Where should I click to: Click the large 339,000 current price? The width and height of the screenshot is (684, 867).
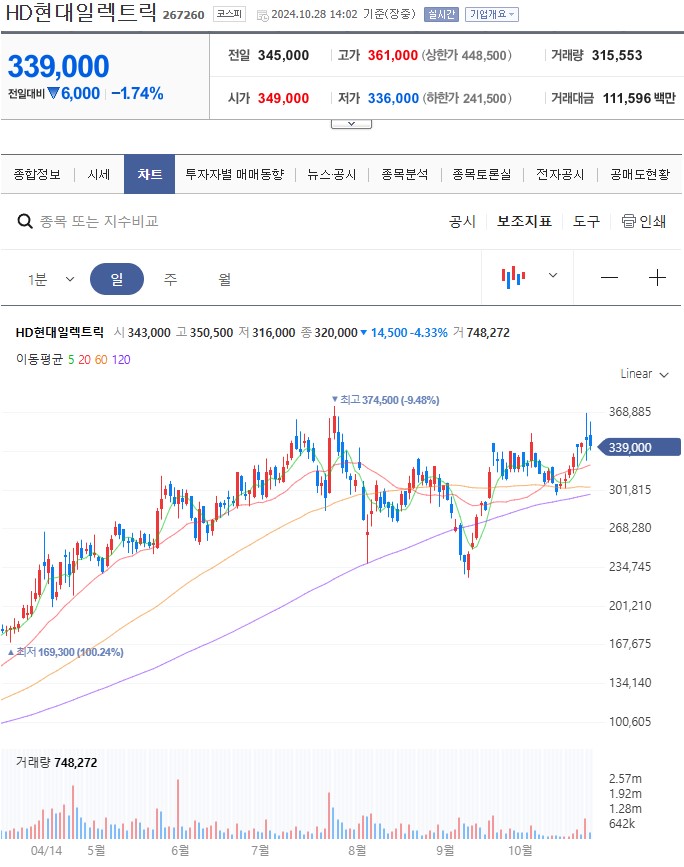point(59,66)
